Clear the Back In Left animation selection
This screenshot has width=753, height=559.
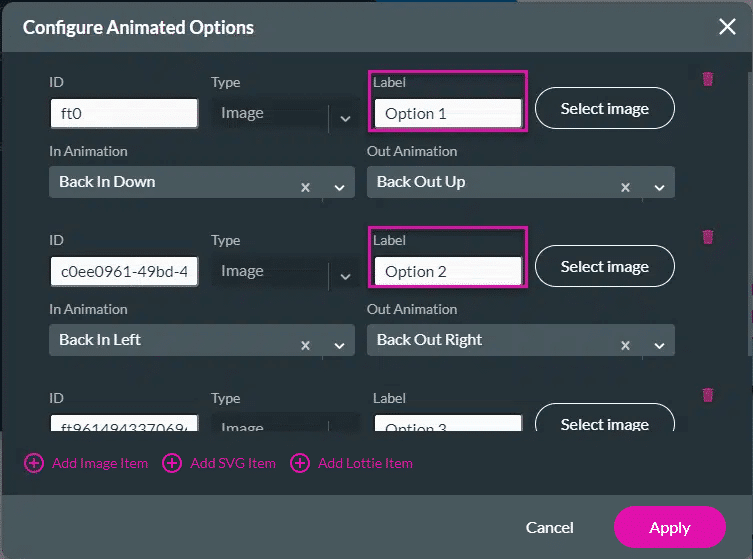point(306,345)
